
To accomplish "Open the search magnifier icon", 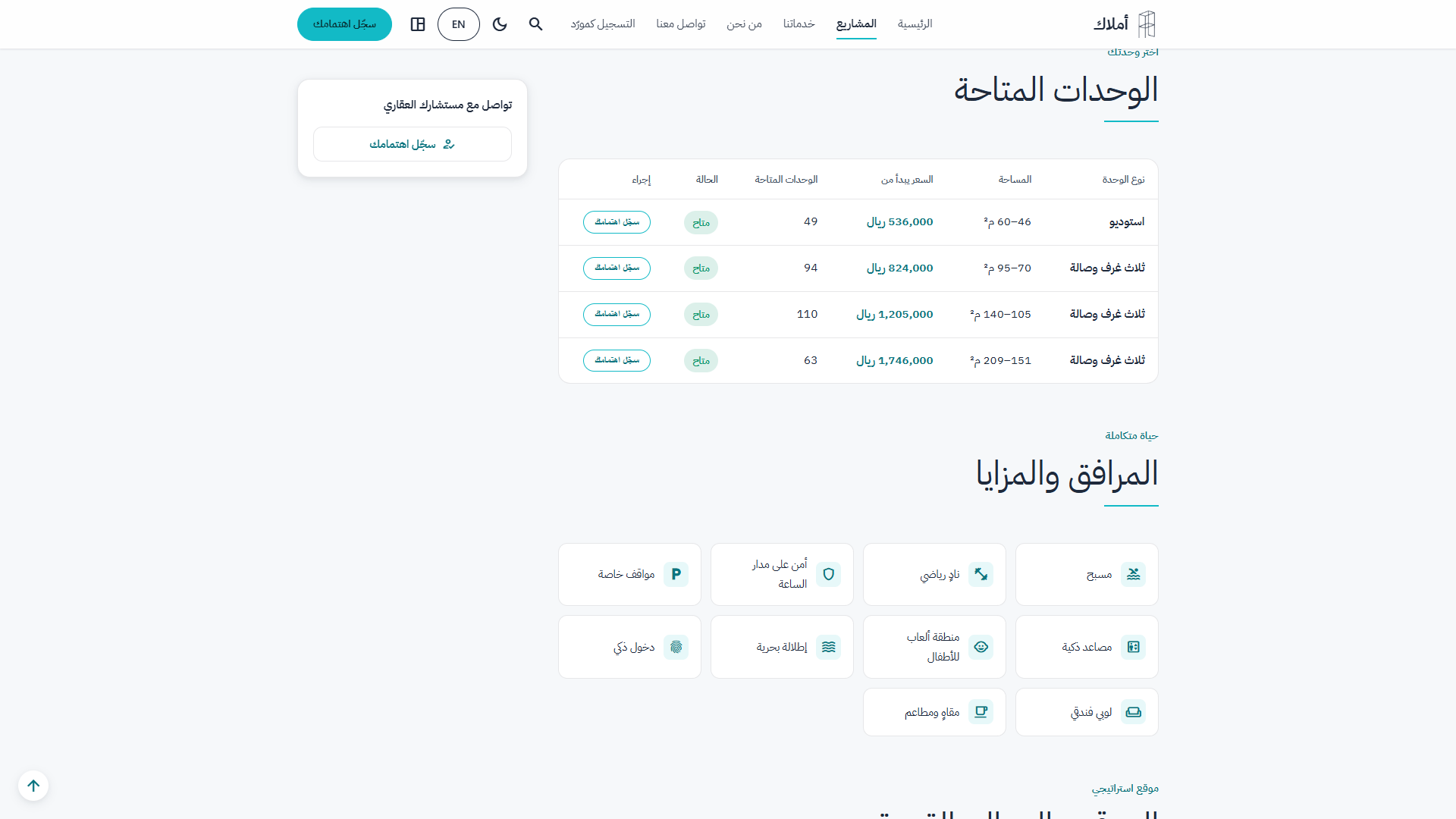I will pyautogui.click(x=536, y=24).
